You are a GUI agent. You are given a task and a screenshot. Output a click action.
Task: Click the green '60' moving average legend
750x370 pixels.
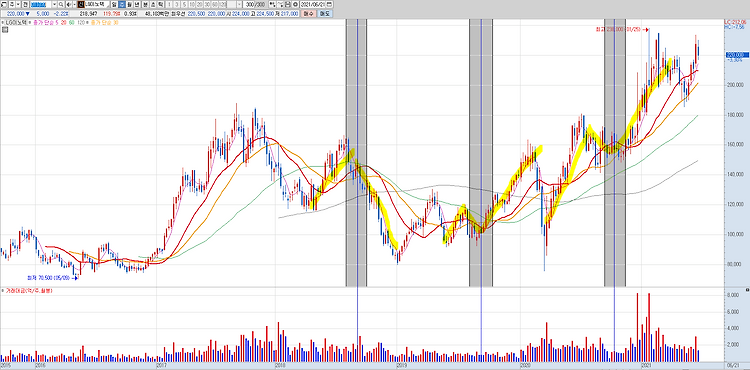point(71,22)
